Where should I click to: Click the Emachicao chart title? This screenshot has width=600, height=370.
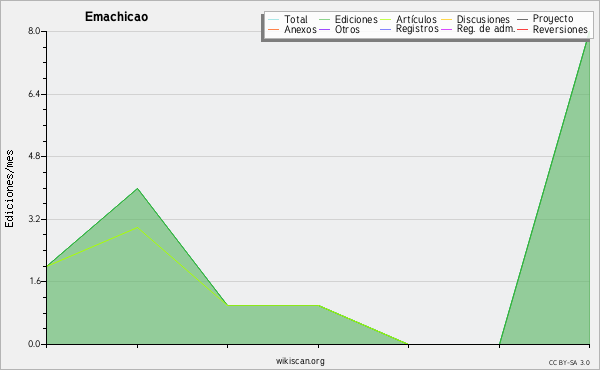(116, 17)
